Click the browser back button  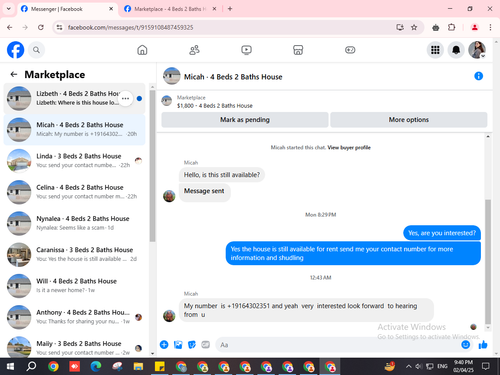(10, 27)
